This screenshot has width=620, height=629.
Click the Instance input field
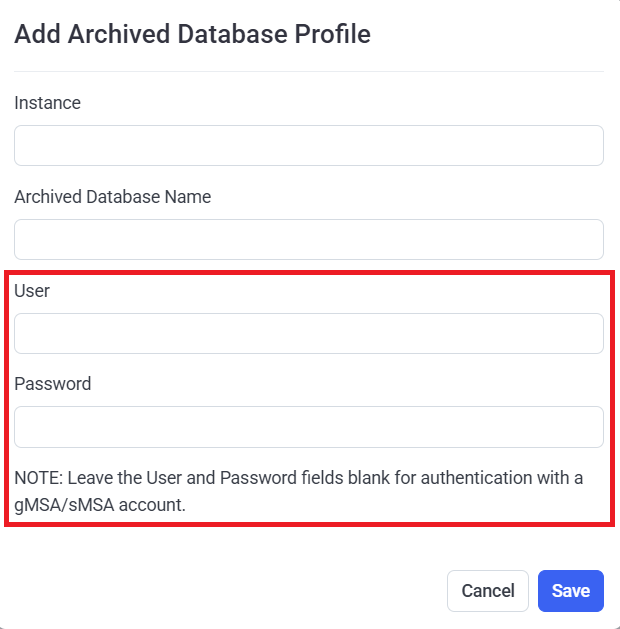(x=308, y=145)
